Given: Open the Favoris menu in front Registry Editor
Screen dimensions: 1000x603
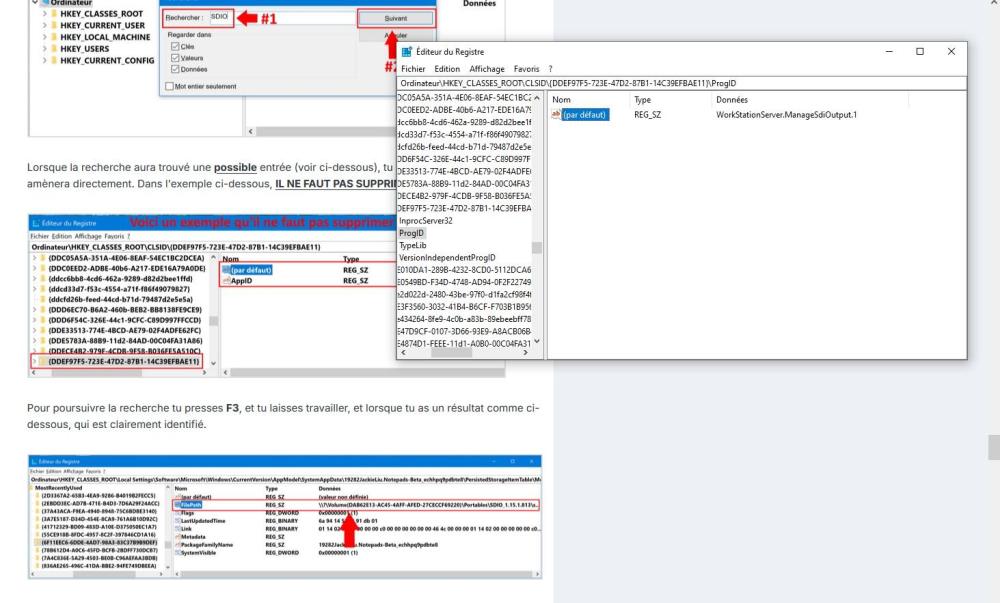Looking at the screenshot, I should pos(526,69).
